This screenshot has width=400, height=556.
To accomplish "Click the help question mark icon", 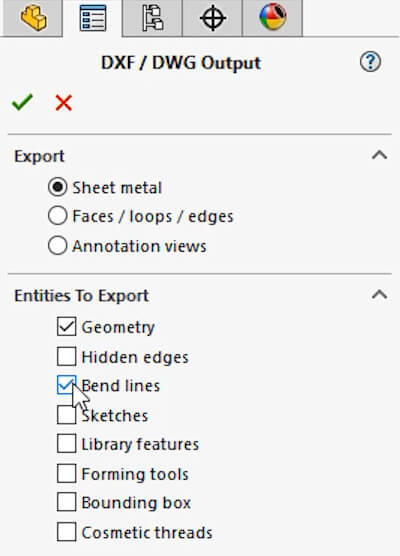I will (x=370, y=62).
